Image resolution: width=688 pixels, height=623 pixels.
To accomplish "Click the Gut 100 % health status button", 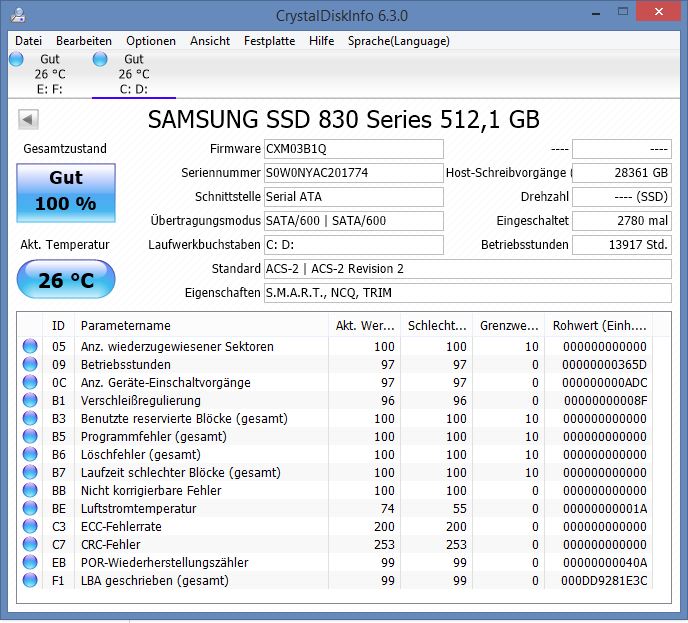I will [66, 193].
